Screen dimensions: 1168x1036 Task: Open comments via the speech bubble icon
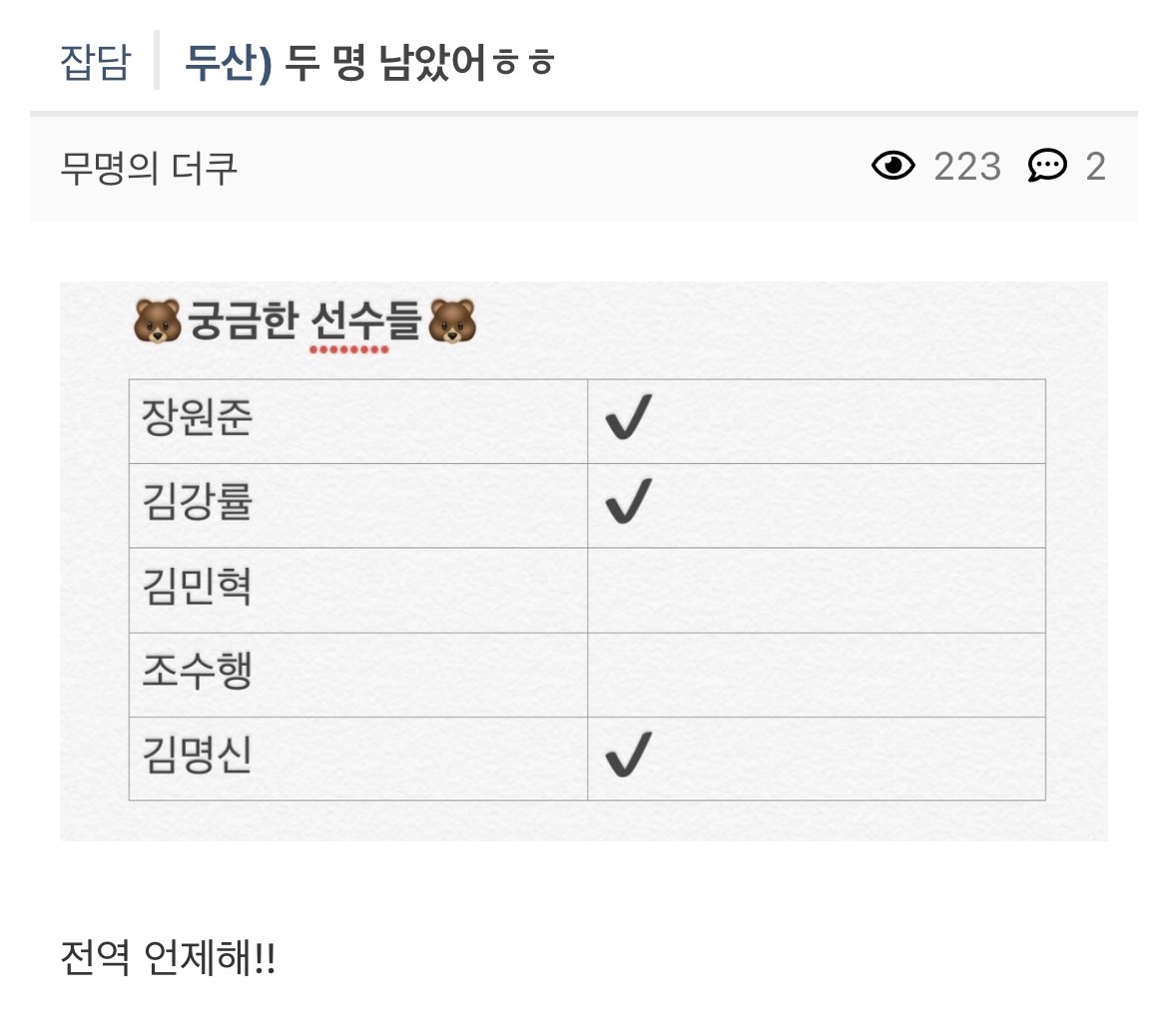(x=1047, y=166)
